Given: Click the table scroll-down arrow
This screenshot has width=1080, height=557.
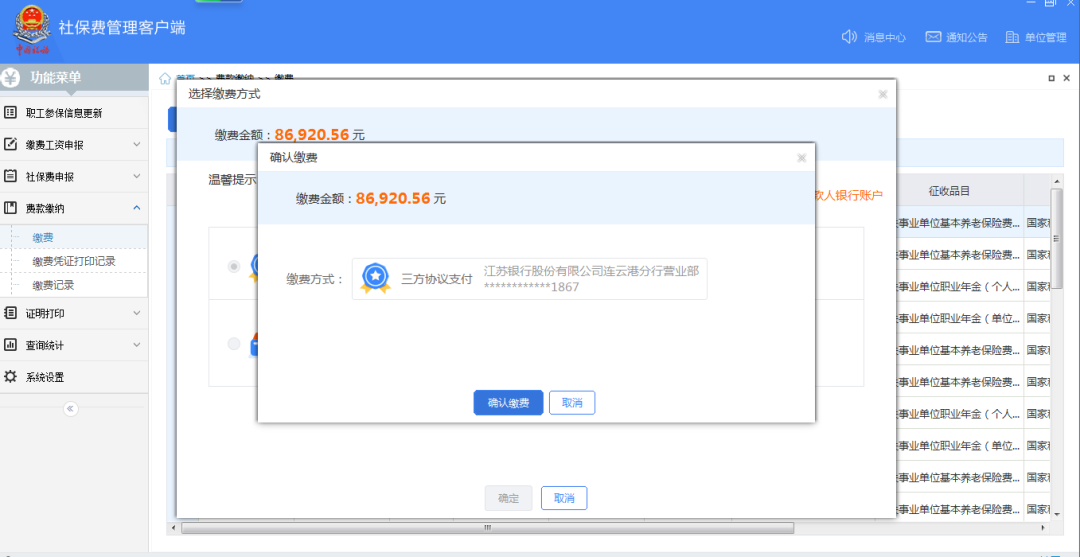Looking at the screenshot, I should [1056, 513].
